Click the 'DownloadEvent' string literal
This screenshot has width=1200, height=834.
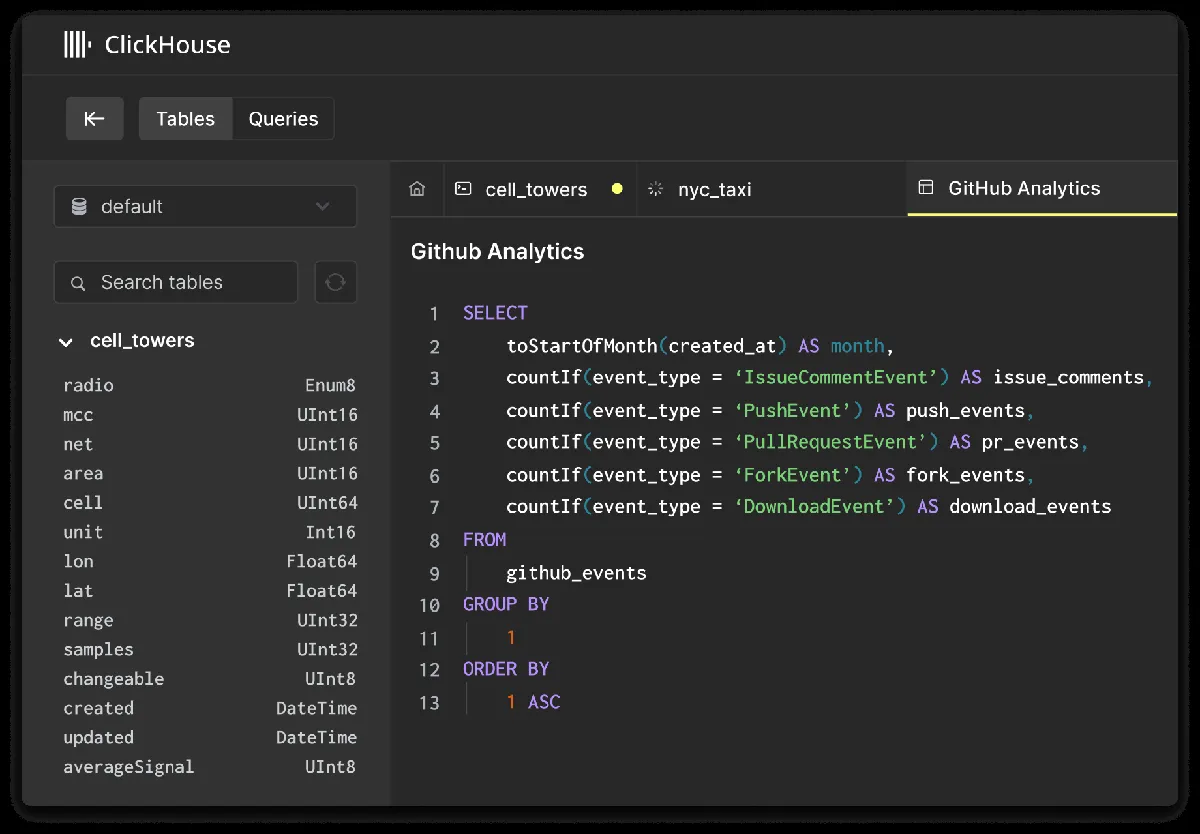coord(813,507)
